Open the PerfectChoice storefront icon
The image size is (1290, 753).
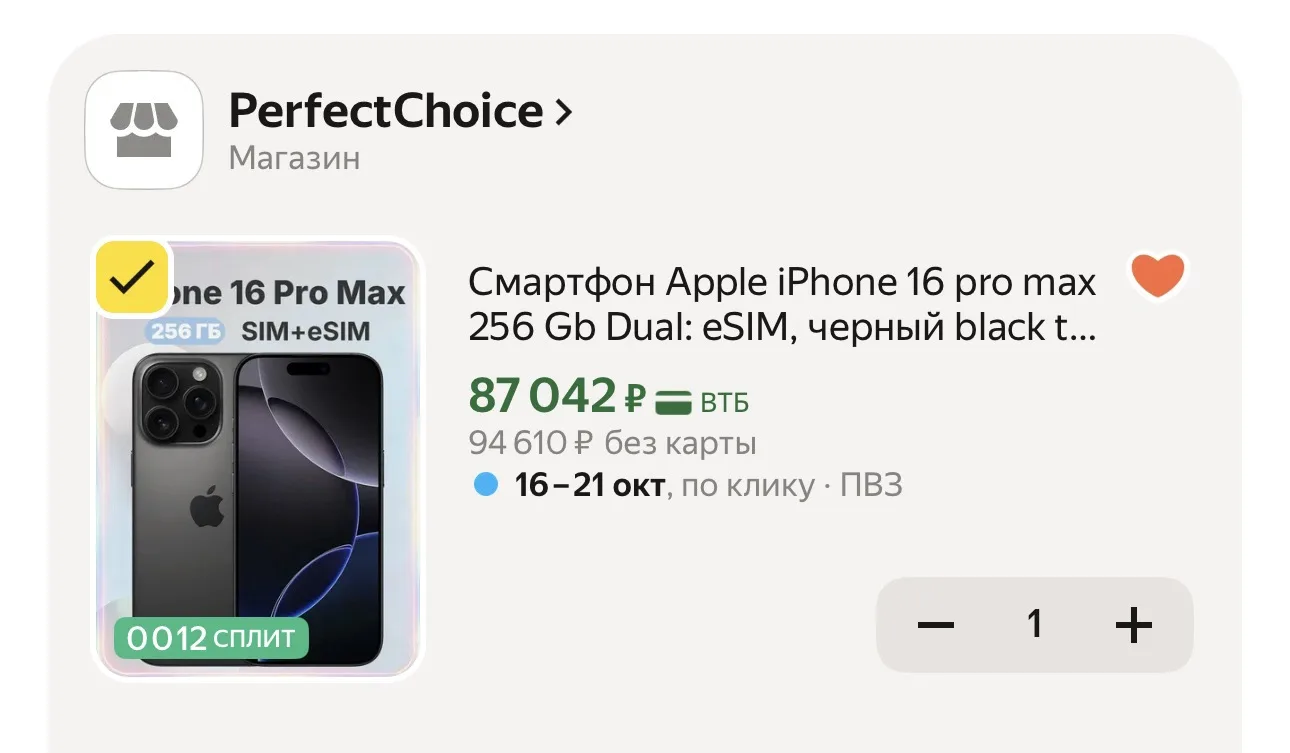point(144,130)
